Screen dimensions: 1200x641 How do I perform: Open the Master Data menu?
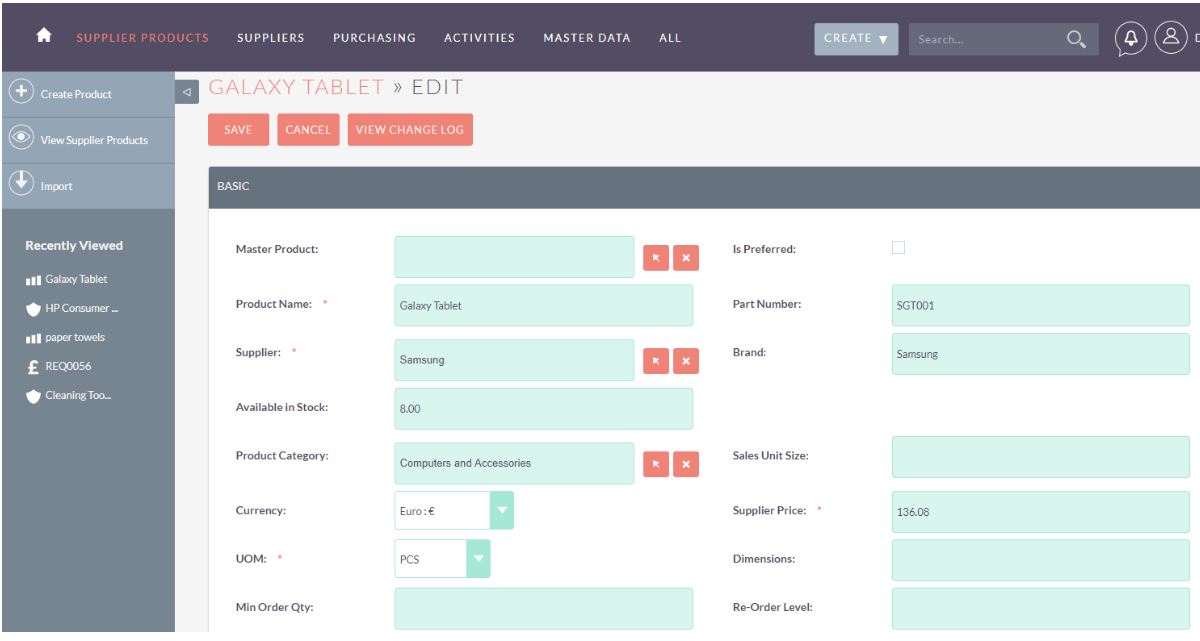(x=587, y=38)
